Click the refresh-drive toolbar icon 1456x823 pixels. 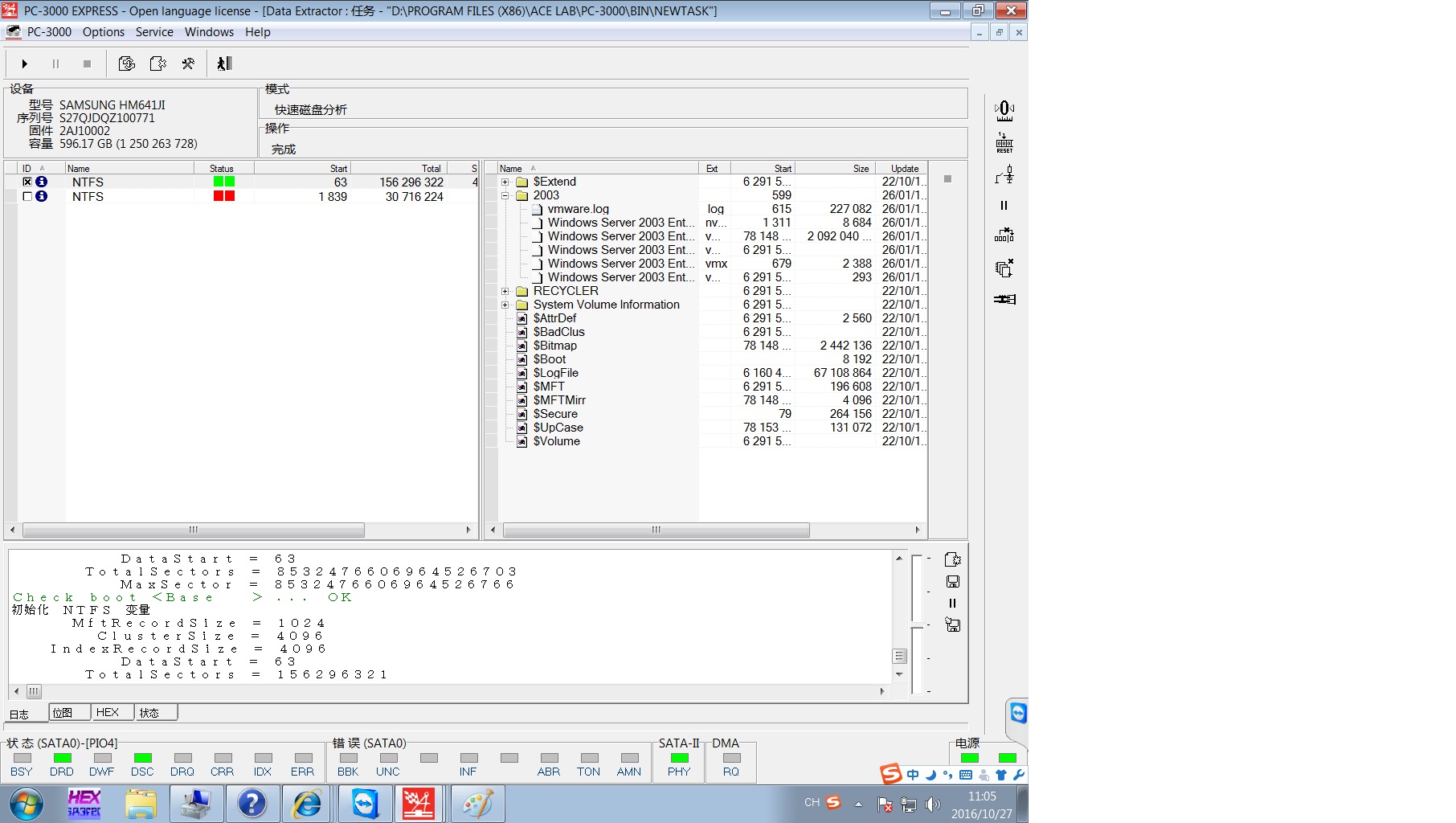pyautogui.click(x=126, y=63)
